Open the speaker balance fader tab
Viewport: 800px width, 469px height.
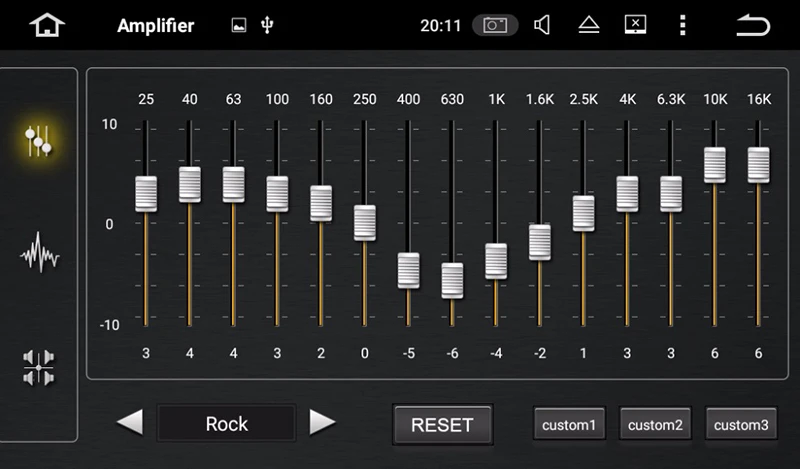click(38, 367)
